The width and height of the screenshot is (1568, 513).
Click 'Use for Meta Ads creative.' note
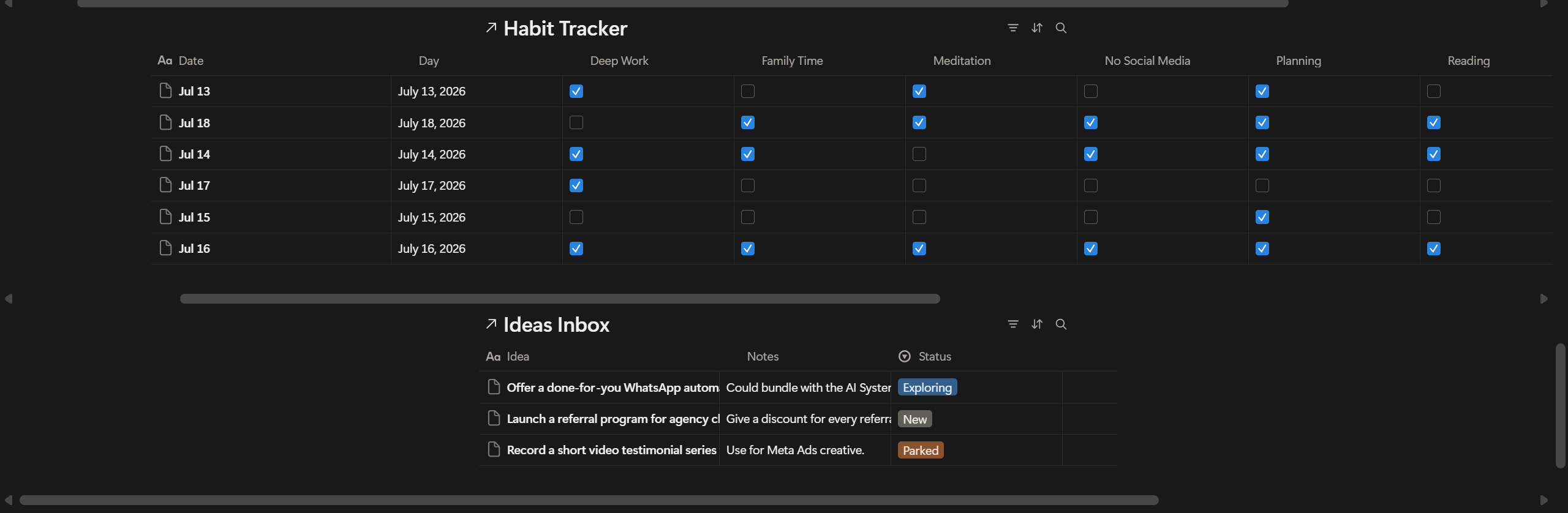click(795, 450)
